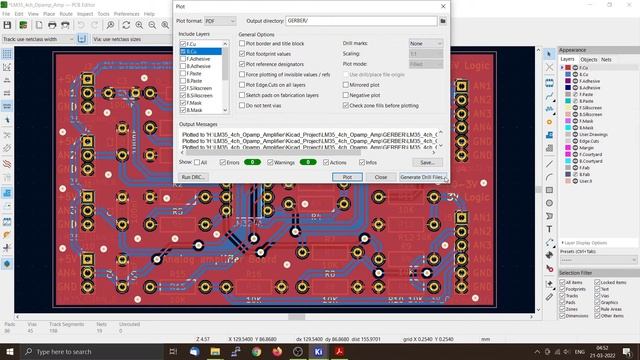Toggle Check zone fills before plotting
Image resolution: width=640 pixels, height=360 pixels.
tap(346, 105)
